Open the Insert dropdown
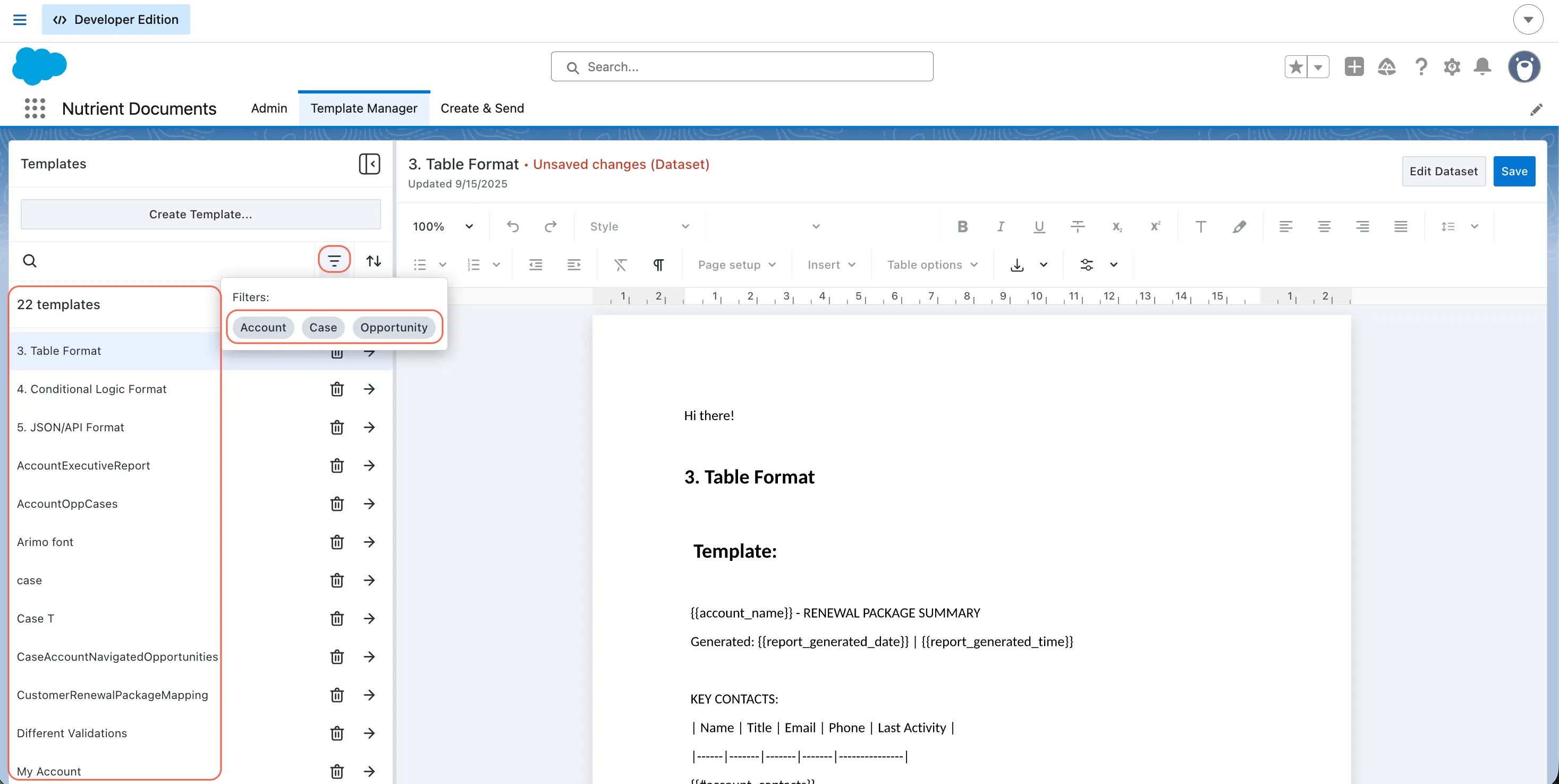The width and height of the screenshot is (1559, 784). (x=831, y=265)
